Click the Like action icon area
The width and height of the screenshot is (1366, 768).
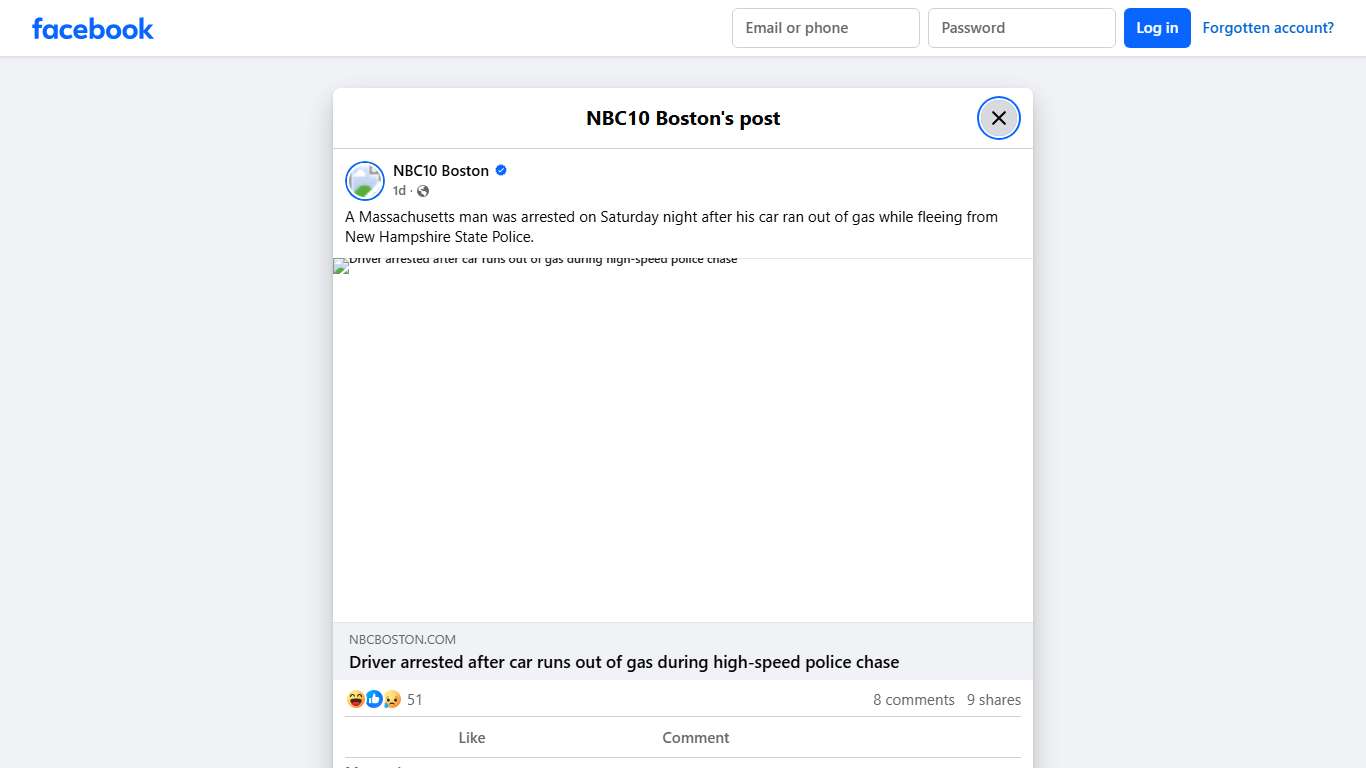(471, 738)
